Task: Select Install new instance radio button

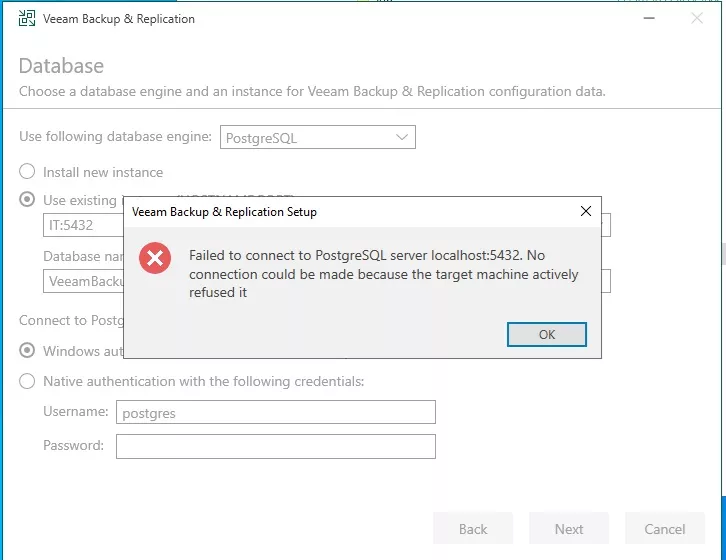Action: [27, 171]
